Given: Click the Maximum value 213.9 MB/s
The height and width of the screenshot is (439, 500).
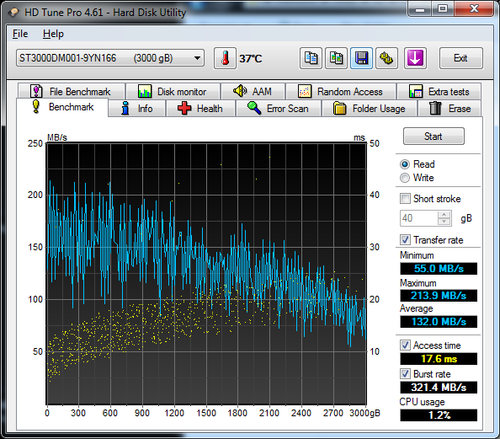Looking at the screenshot, I should tap(439, 296).
